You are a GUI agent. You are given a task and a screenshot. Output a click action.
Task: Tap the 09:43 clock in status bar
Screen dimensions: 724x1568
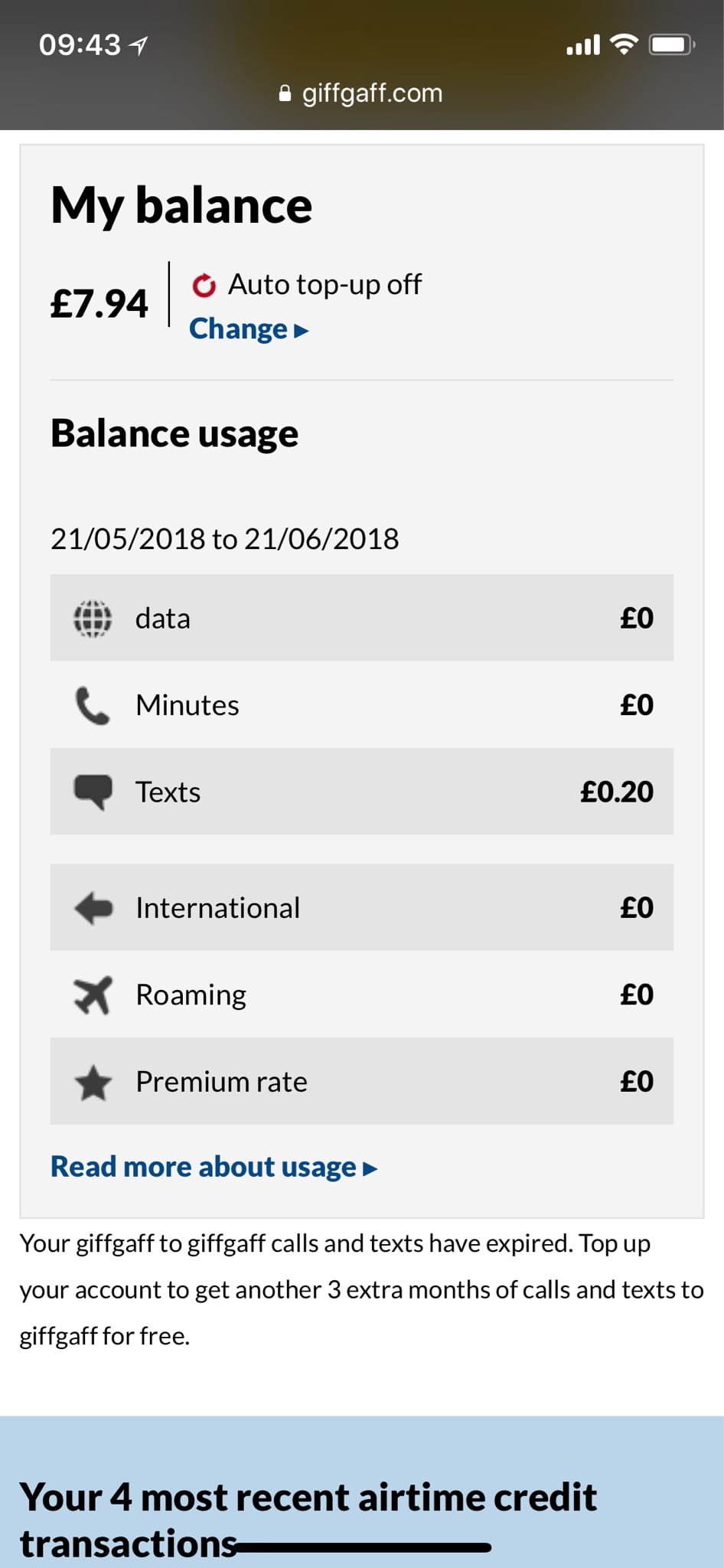pyautogui.click(x=80, y=44)
